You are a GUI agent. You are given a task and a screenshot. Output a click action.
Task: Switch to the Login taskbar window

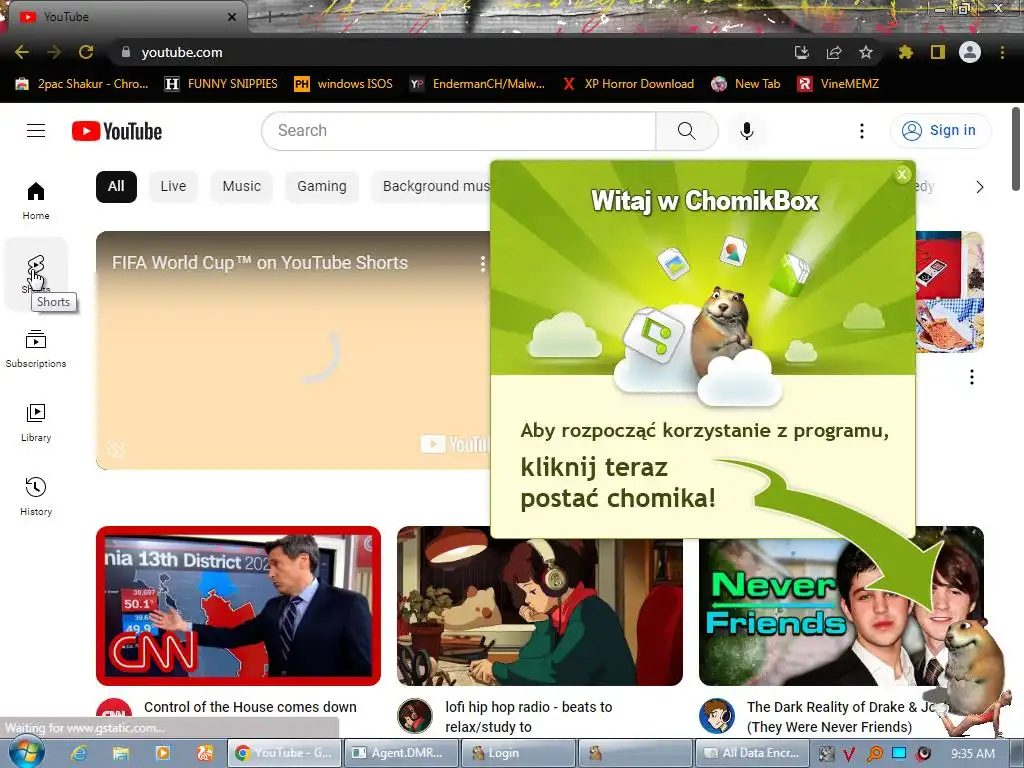519,753
